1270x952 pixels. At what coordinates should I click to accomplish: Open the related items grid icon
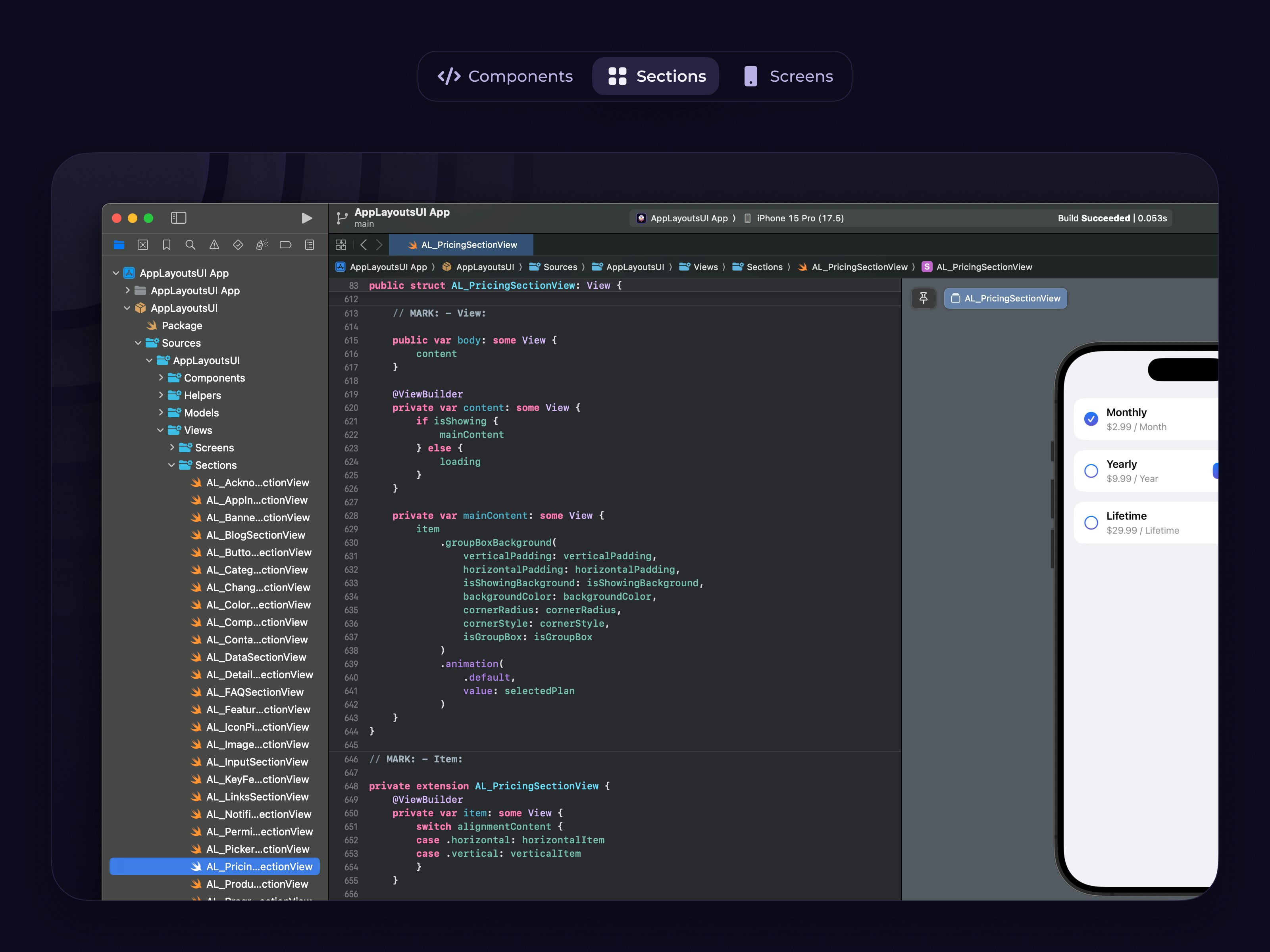[341, 245]
